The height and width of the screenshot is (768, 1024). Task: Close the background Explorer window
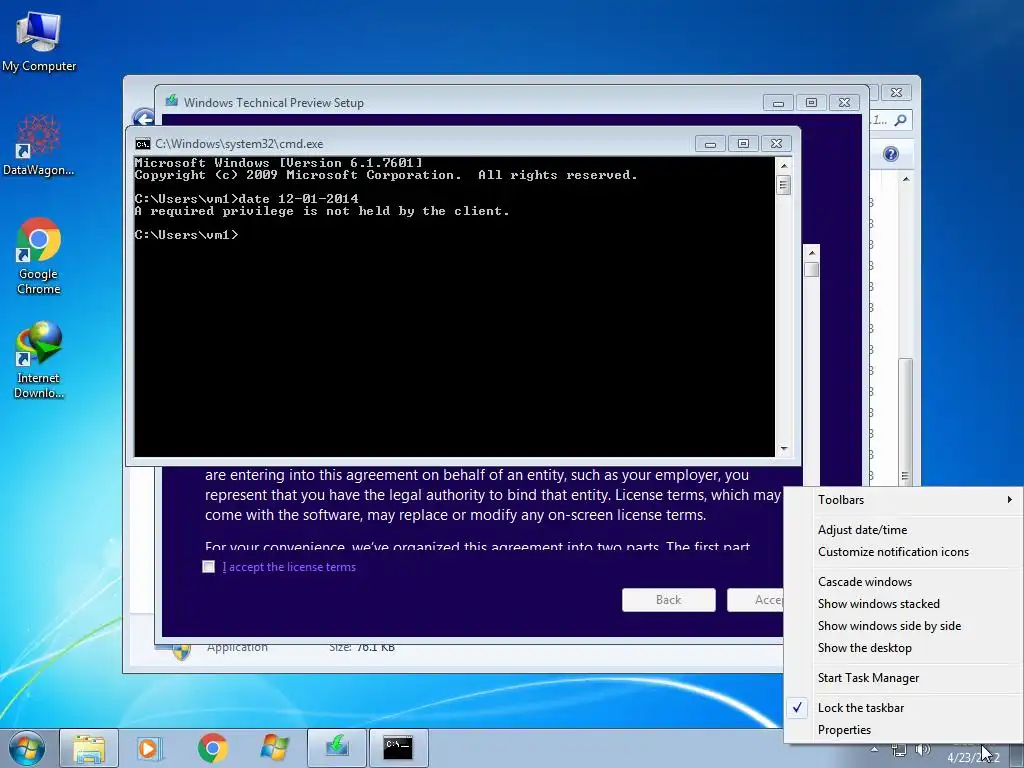(897, 93)
